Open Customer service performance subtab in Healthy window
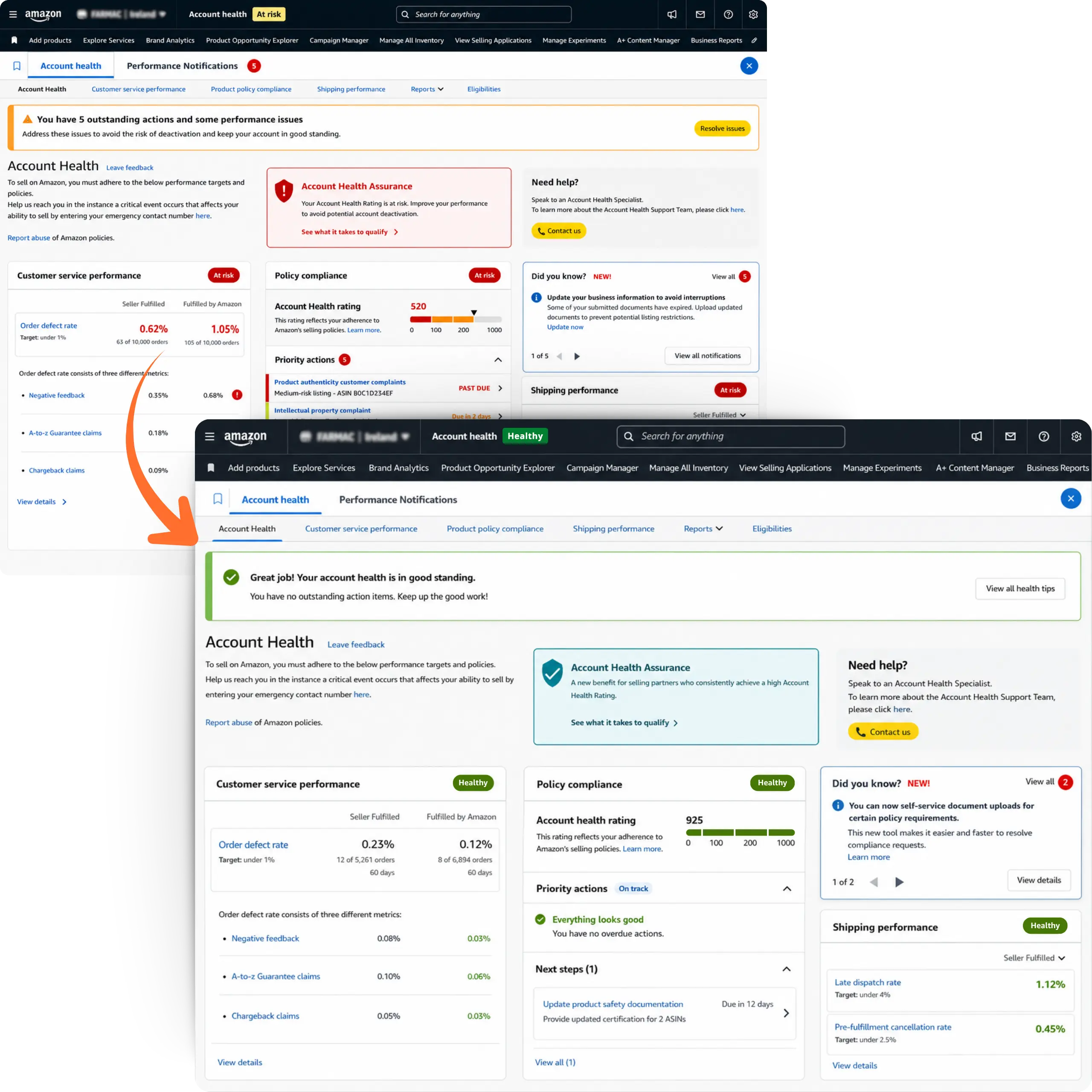 361,529
